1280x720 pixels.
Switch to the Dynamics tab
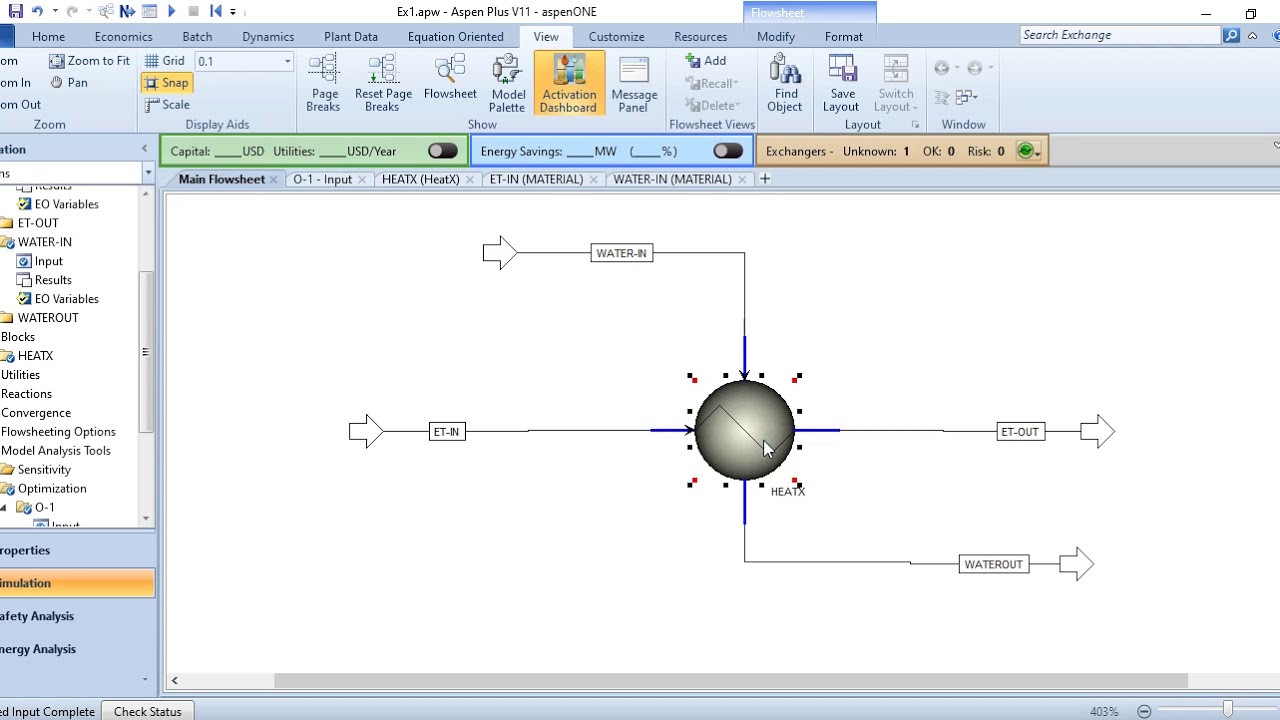268,37
